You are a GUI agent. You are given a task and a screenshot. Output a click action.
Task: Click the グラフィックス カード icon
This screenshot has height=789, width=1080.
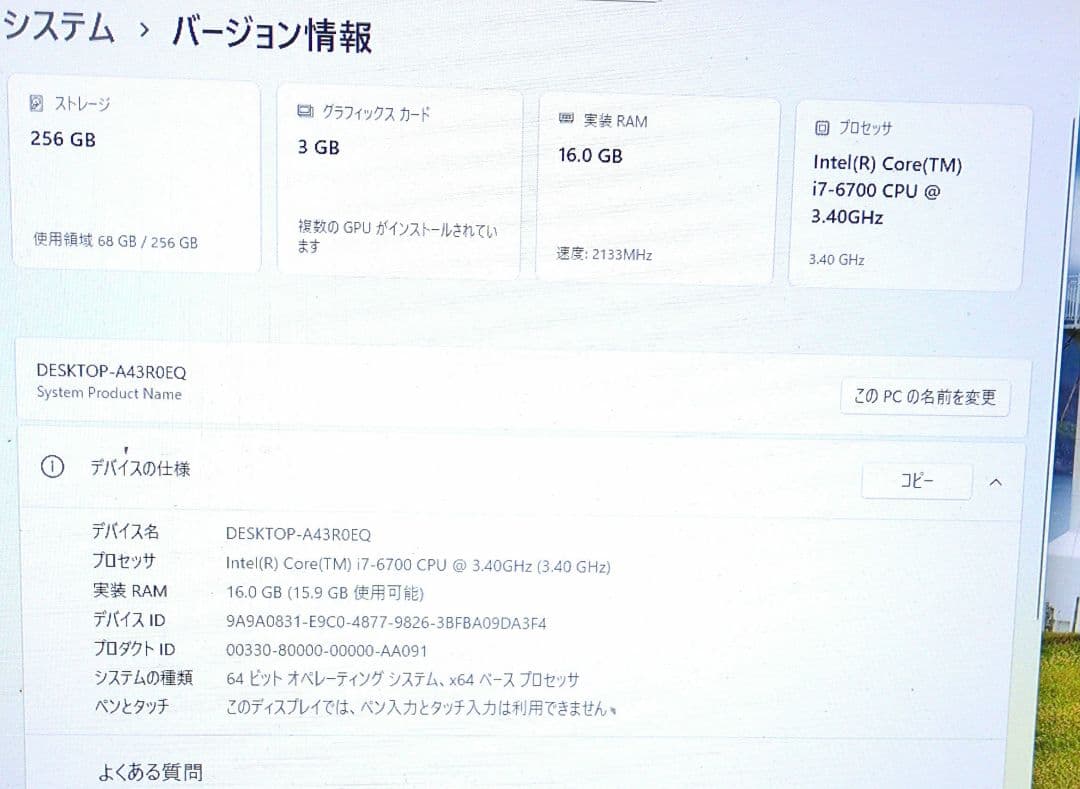(x=305, y=113)
